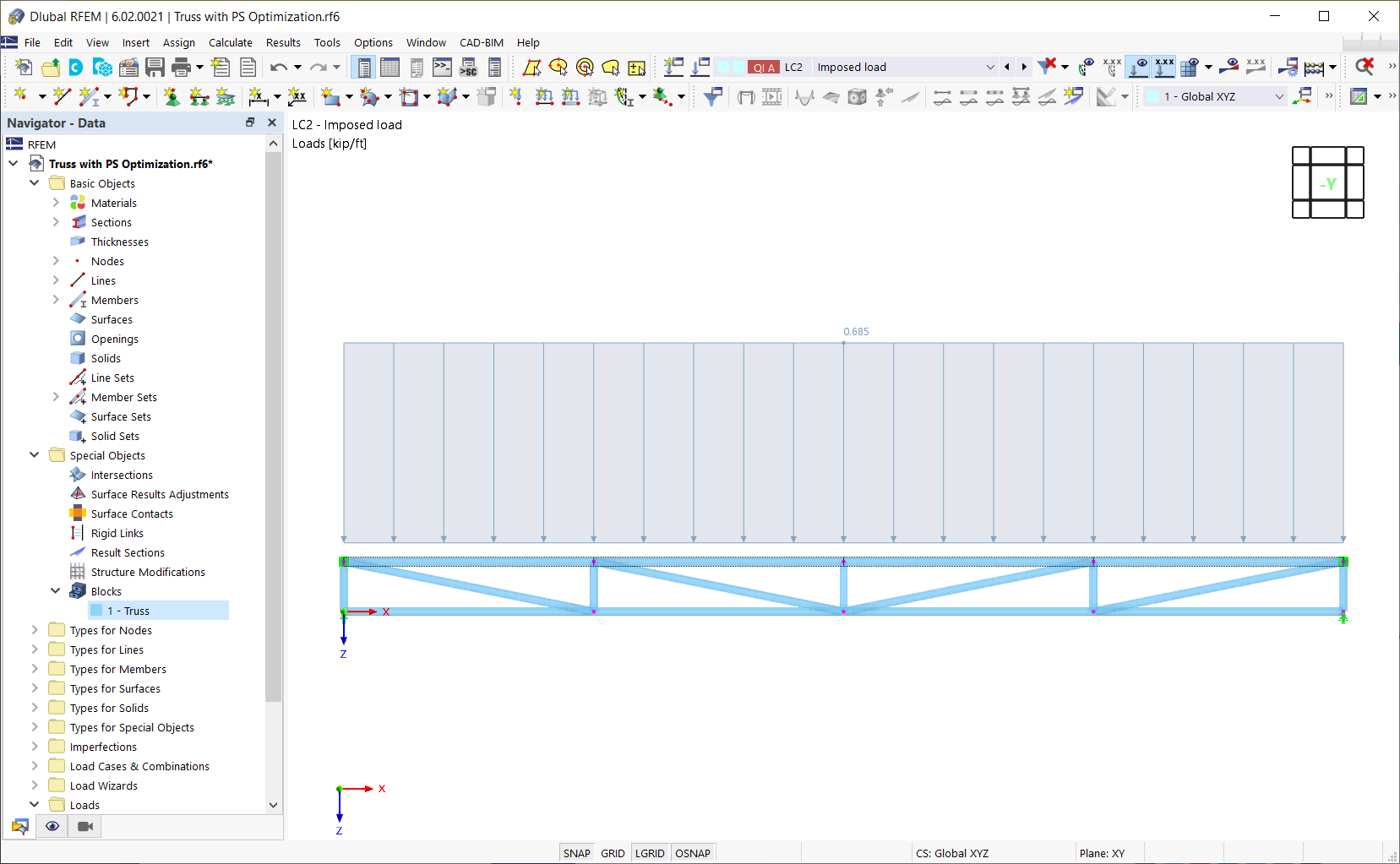The image size is (1400, 864).
Task: Open the Imposed load case dropdown
Action: [x=990, y=67]
